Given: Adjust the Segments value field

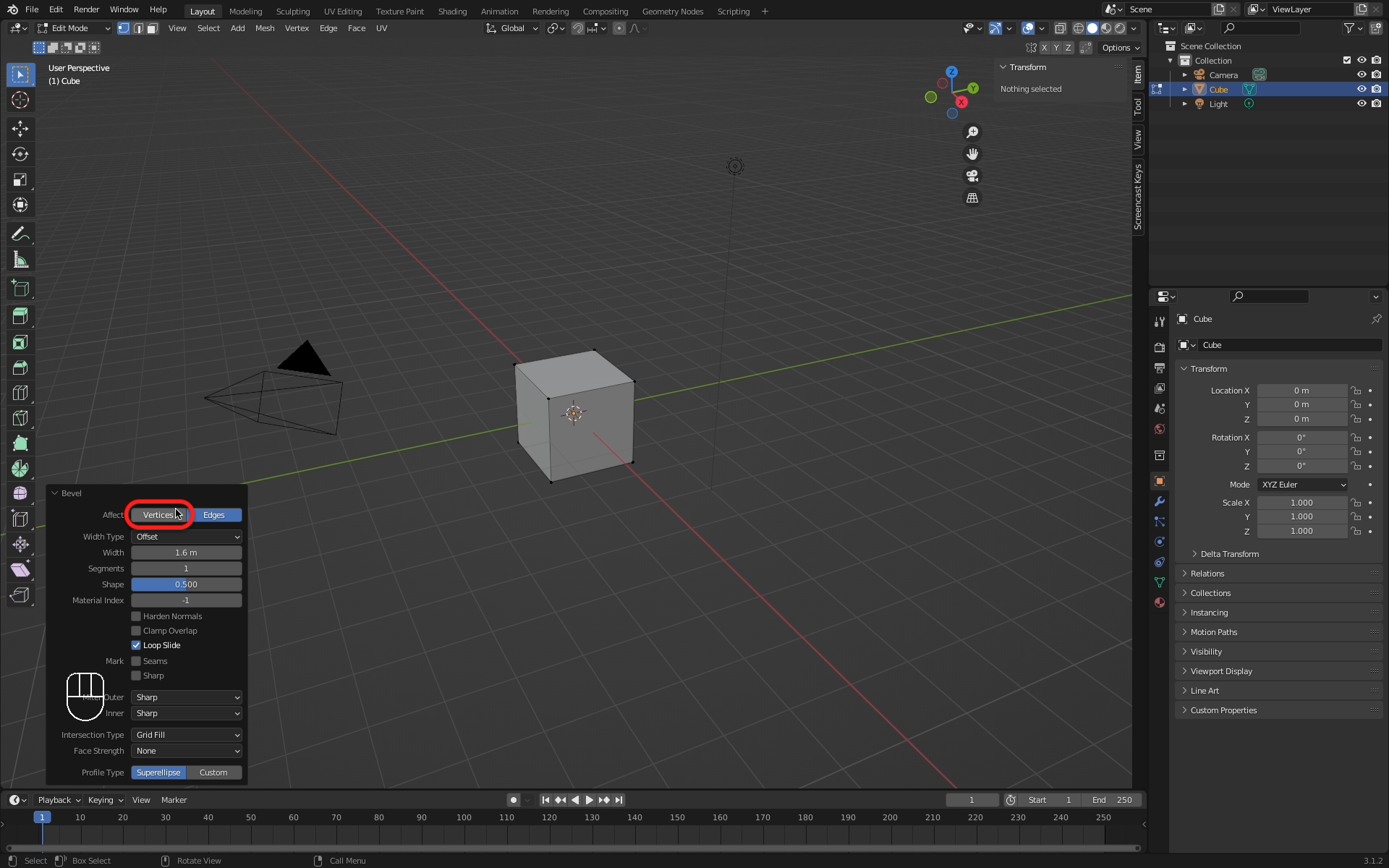Looking at the screenshot, I should click(187, 569).
